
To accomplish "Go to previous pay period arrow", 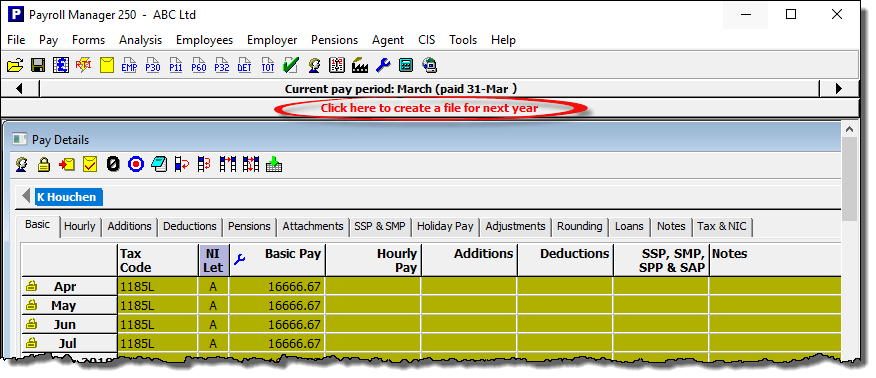I will click(x=20, y=89).
